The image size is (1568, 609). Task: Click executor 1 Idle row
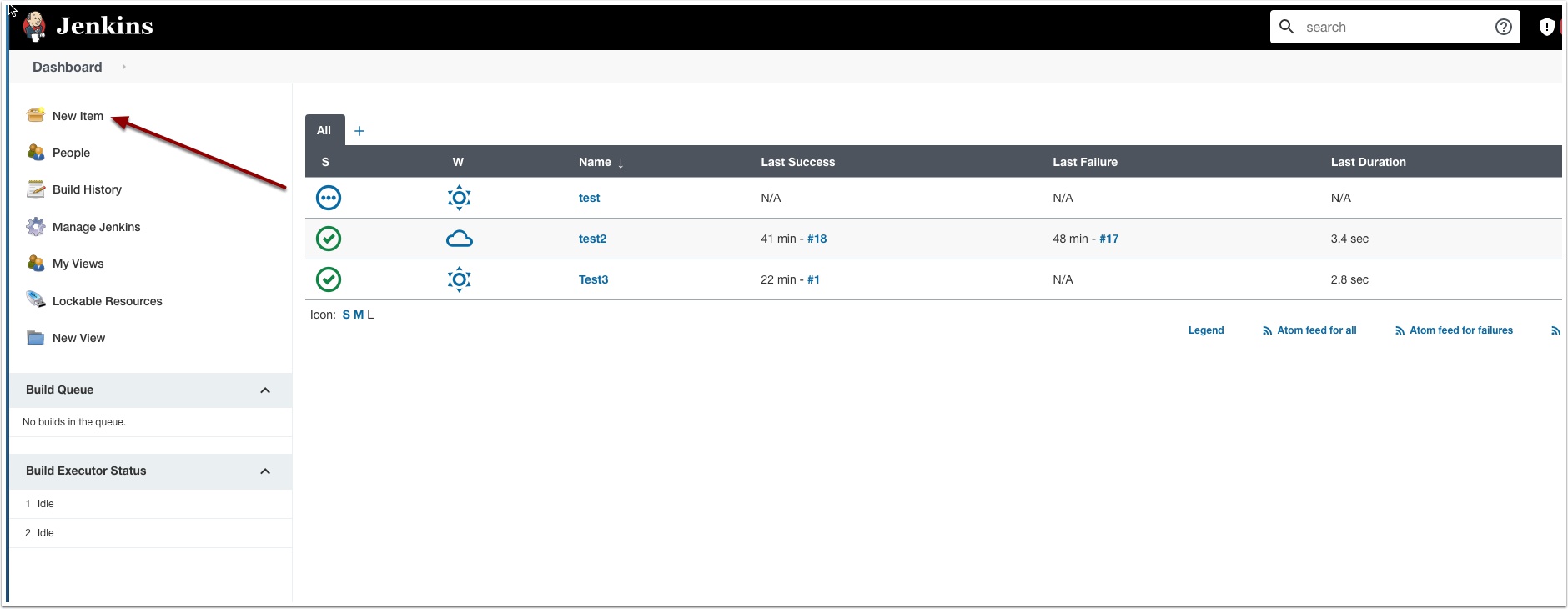point(151,504)
